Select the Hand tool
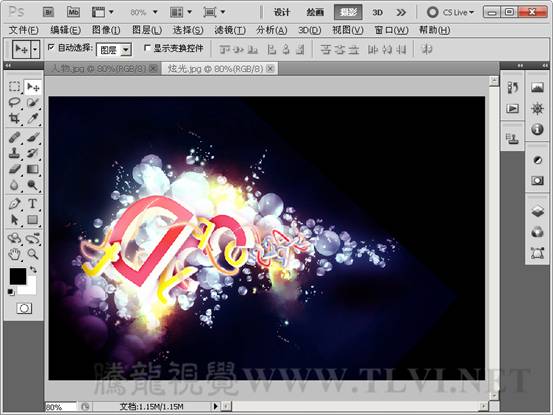This screenshot has height=415, width=553. pyautogui.click(x=14, y=254)
